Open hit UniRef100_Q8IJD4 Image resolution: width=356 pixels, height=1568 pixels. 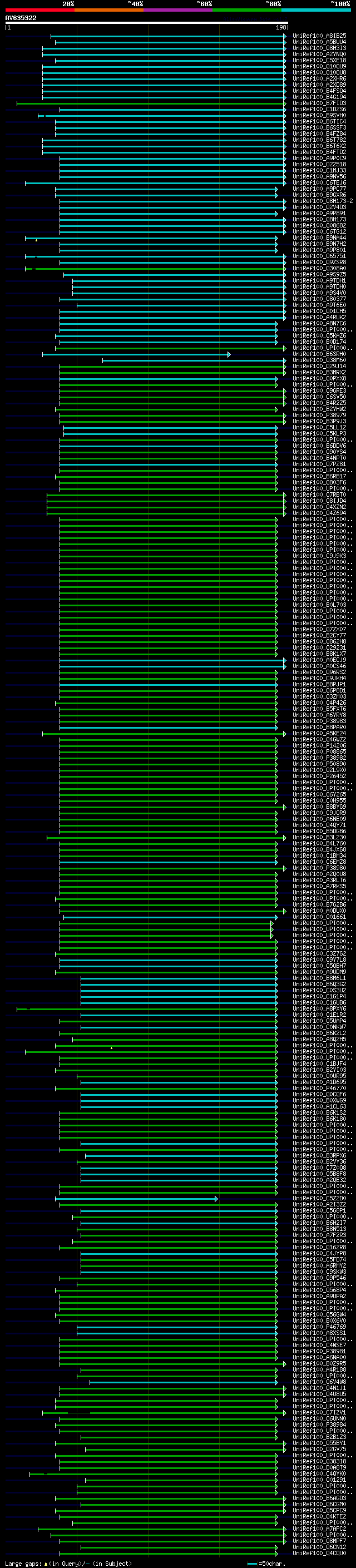[x=319, y=501]
